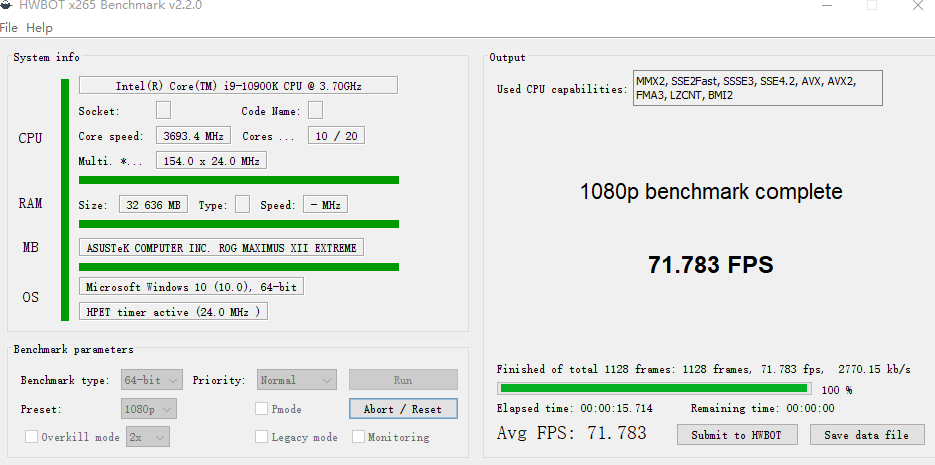
Task: Close the benchmark window
Action: click(918, 5)
